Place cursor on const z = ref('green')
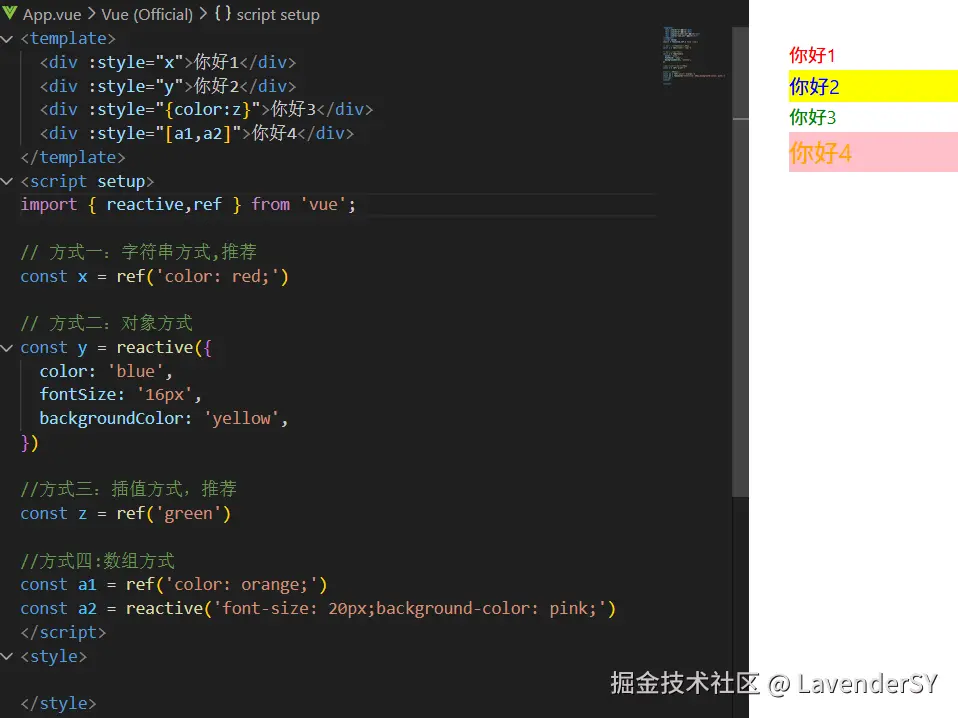The height and width of the screenshot is (718, 958). 125,514
